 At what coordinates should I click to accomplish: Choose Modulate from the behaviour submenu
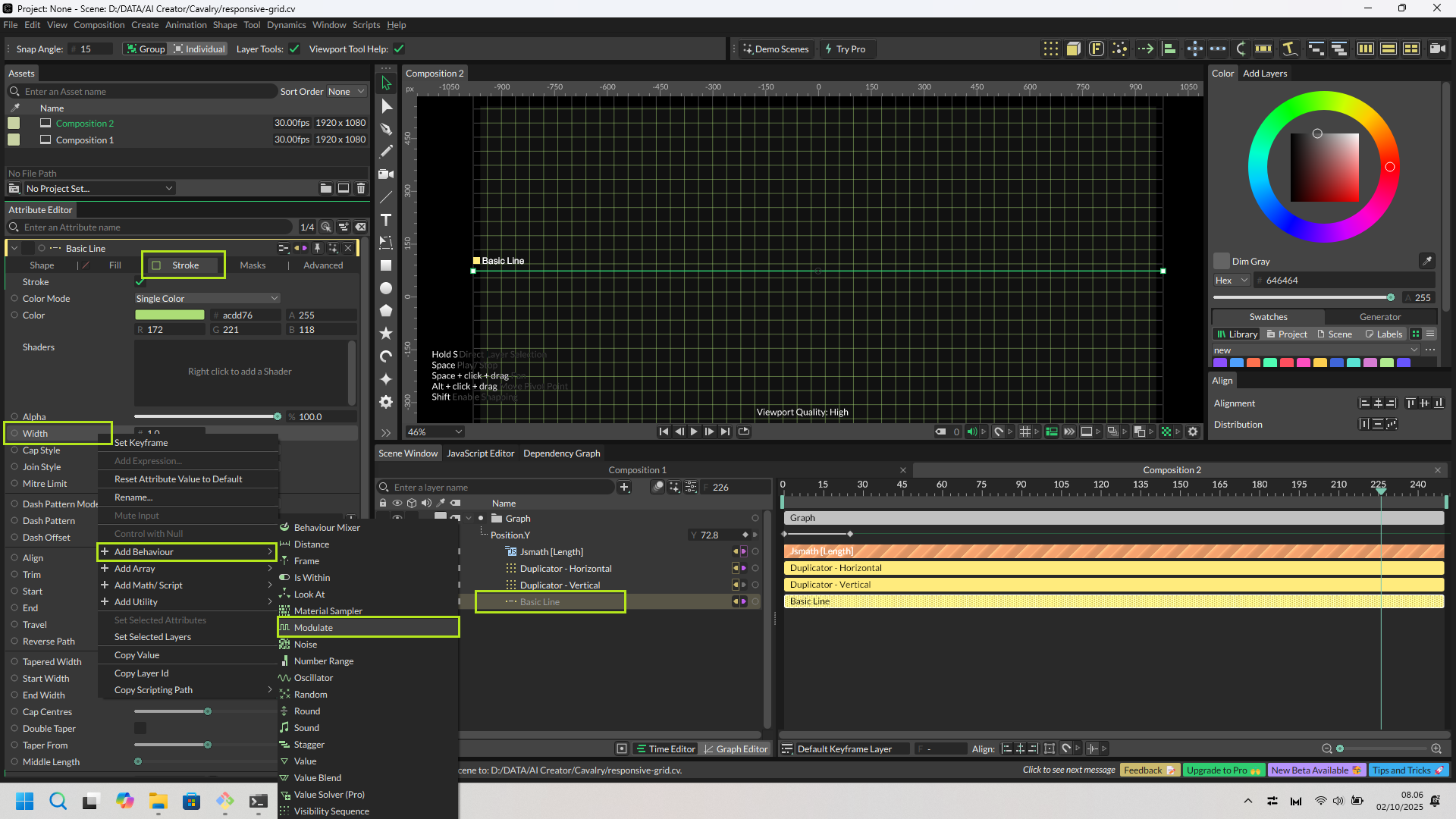pos(313,628)
